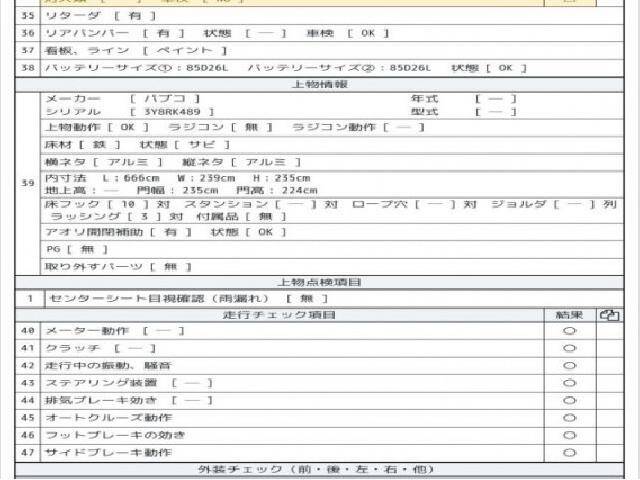Select result circle for ステアリング装置 row
This screenshot has width=640, height=480.
click(569, 383)
